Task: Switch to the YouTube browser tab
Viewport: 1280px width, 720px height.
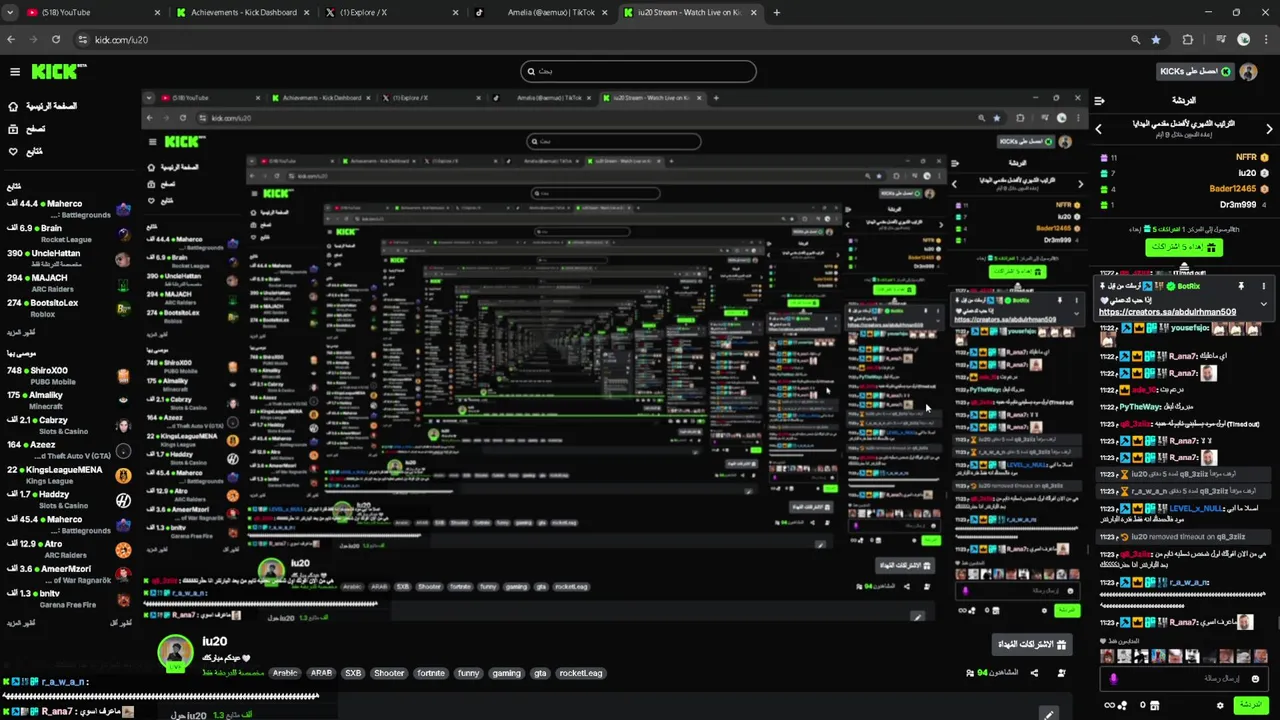Action: (x=91, y=12)
